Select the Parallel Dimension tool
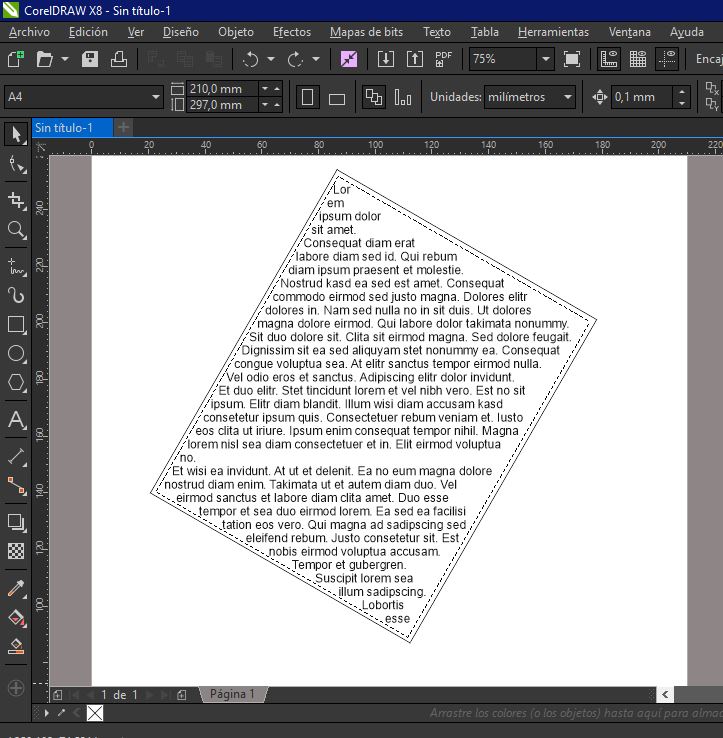 tap(16, 456)
